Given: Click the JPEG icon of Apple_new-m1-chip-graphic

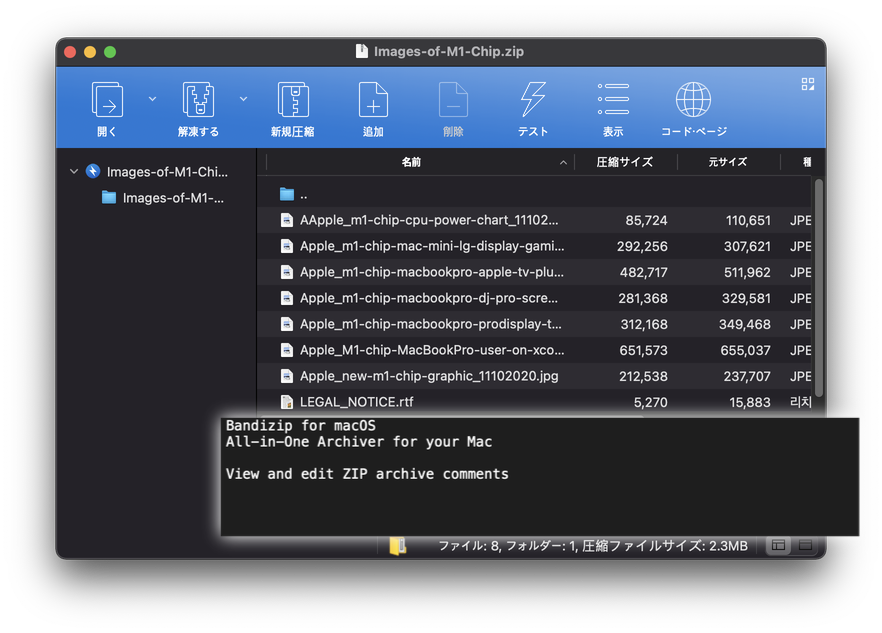Looking at the screenshot, I should [287, 376].
